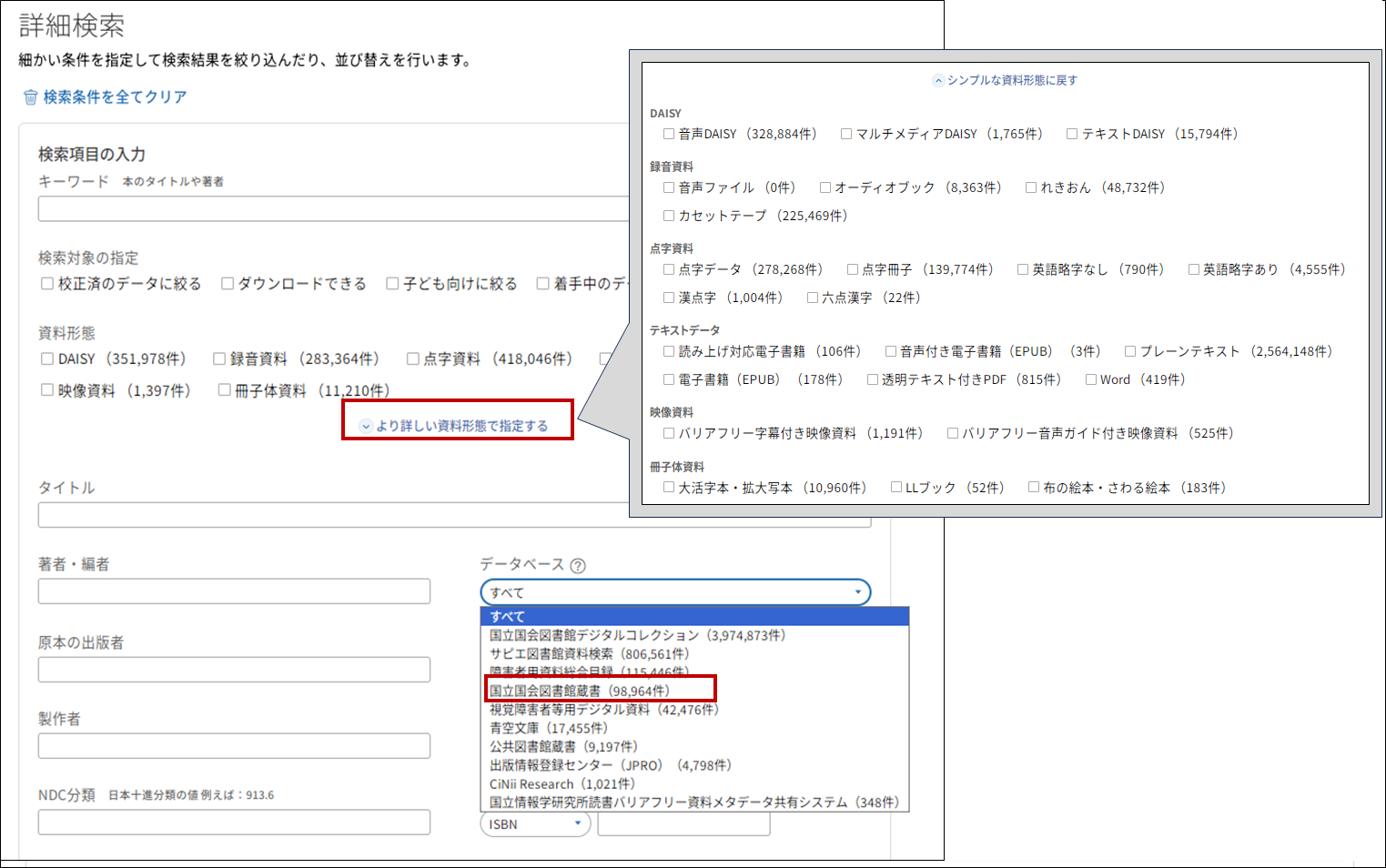The image size is (1386, 868).
Task: Click into the キーワード input field
Action: (333, 209)
